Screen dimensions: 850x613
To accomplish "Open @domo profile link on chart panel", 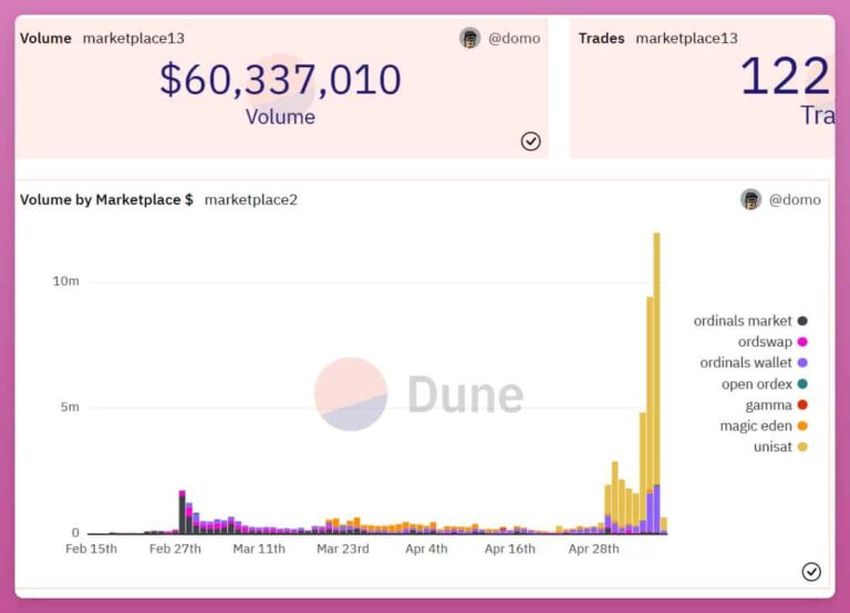I will coord(795,200).
